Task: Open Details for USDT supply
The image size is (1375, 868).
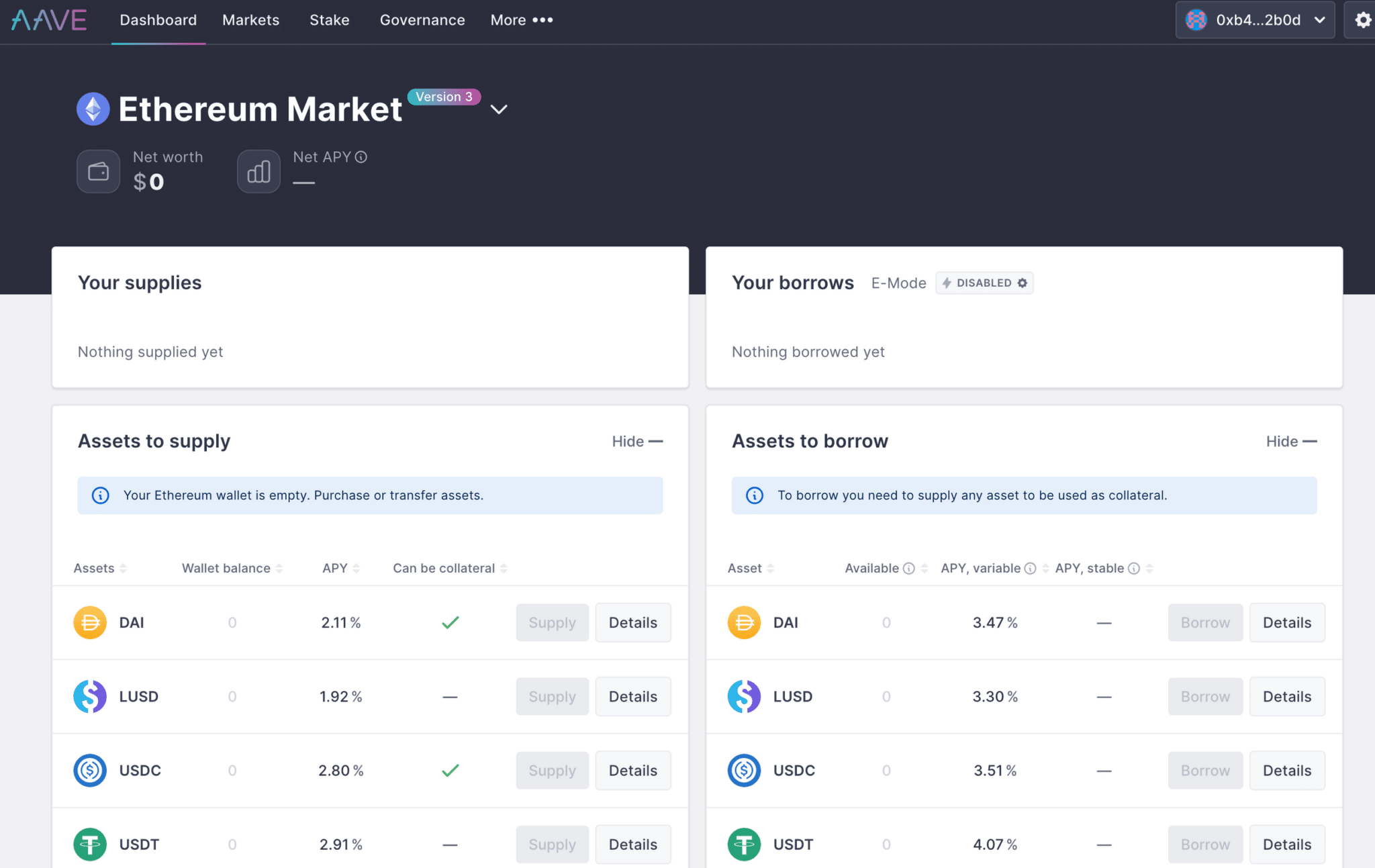Action: [633, 844]
